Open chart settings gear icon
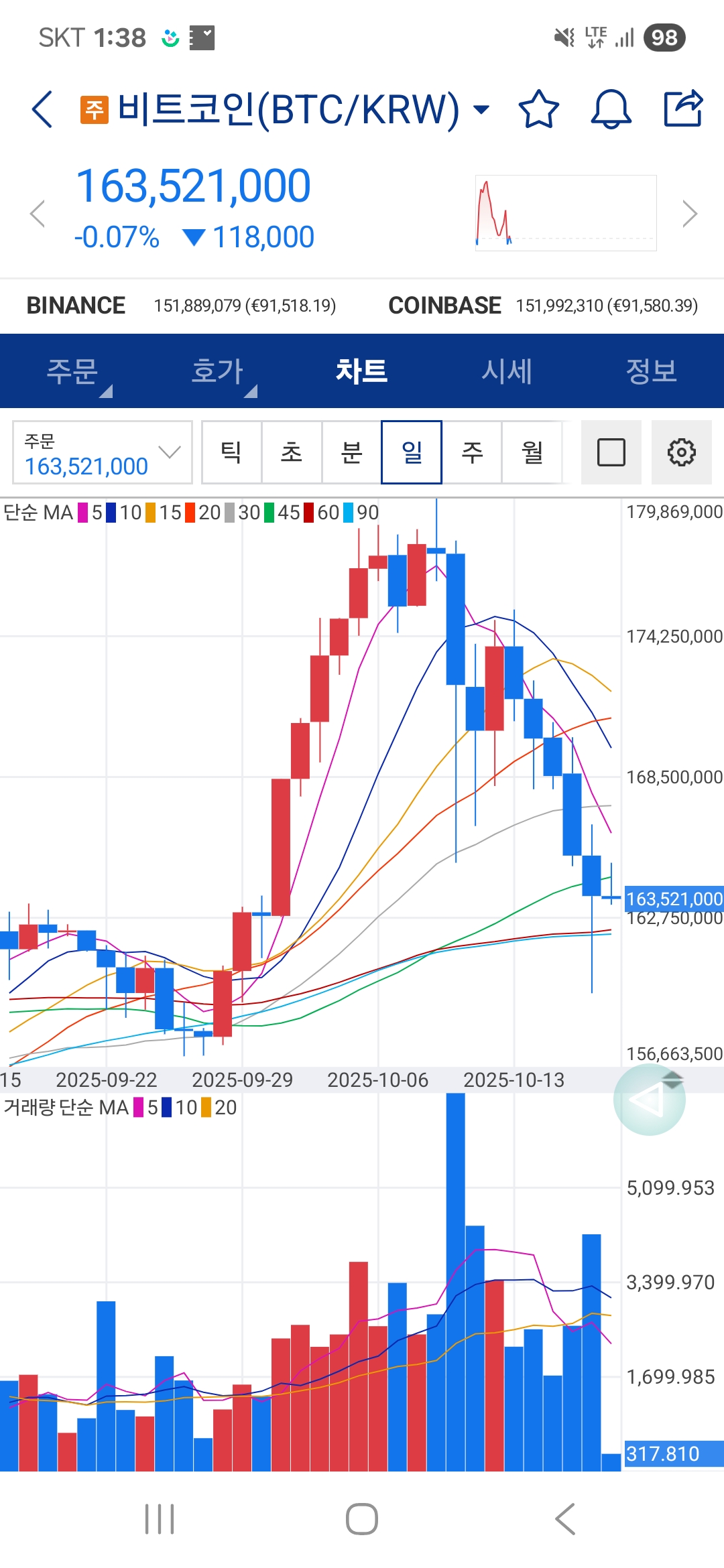Image resolution: width=724 pixels, height=1568 pixels. (681, 452)
